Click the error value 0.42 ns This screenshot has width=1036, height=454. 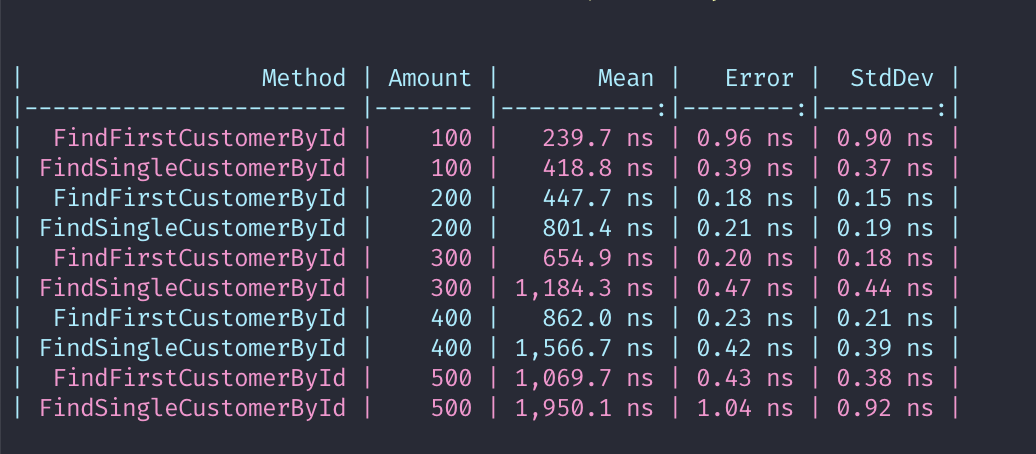click(745, 348)
